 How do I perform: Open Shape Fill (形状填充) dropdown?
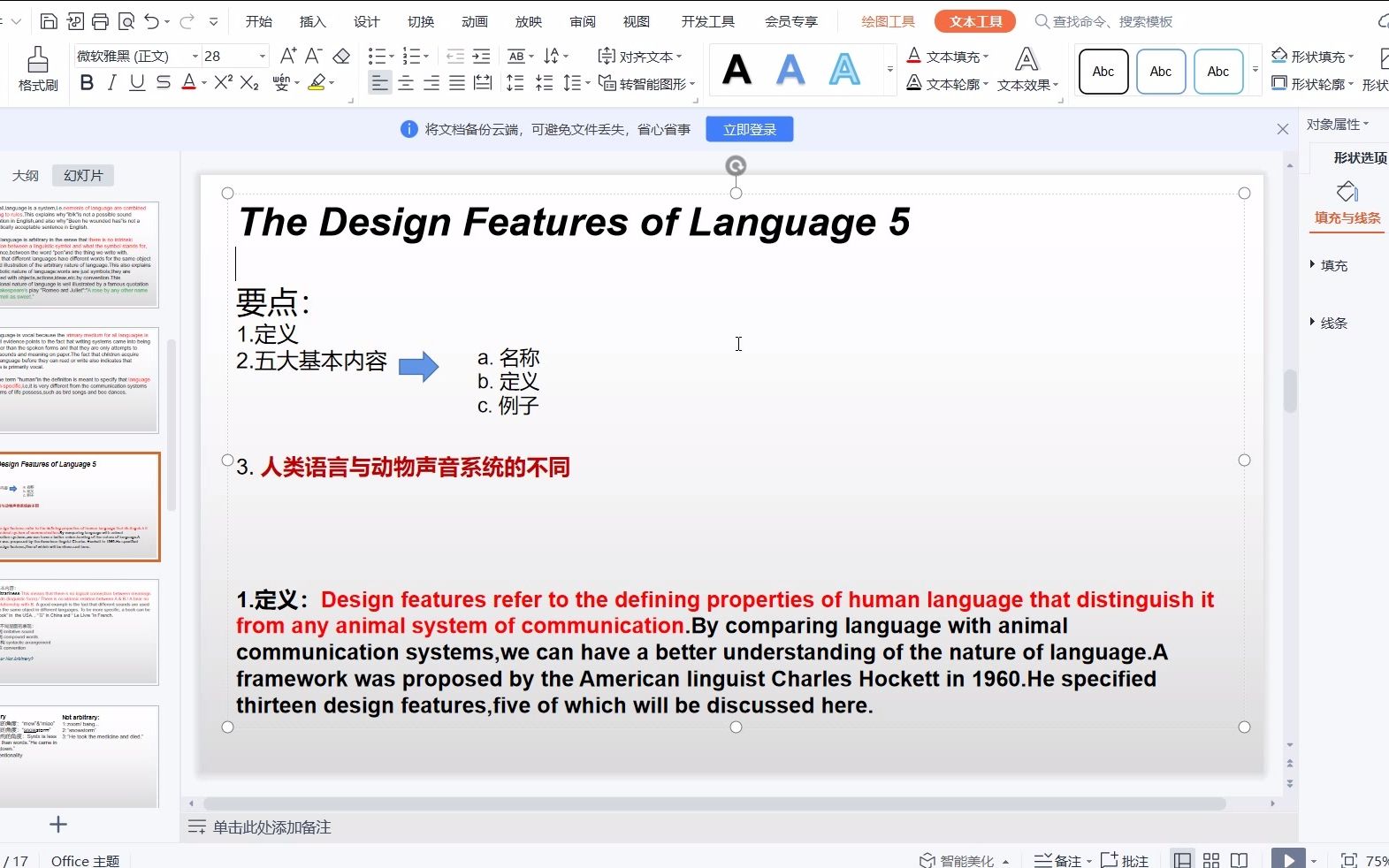pyautogui.click(x=1313, y=57)
